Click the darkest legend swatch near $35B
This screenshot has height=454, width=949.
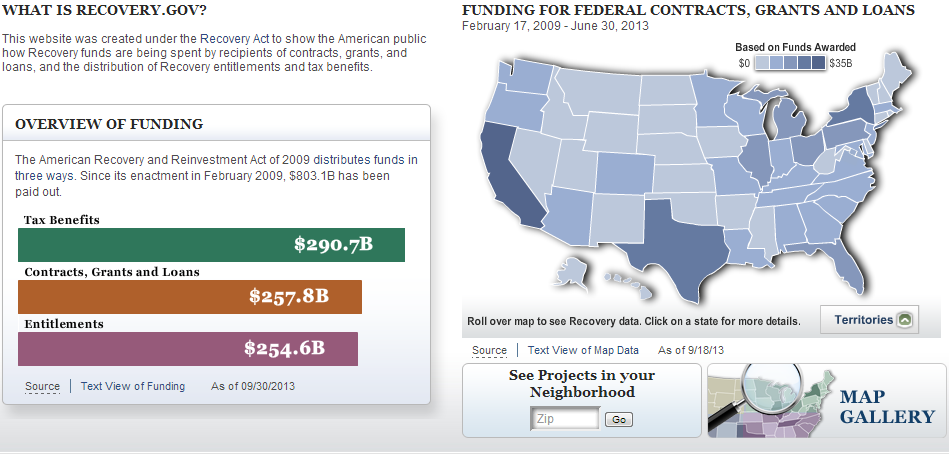(819, 63)
